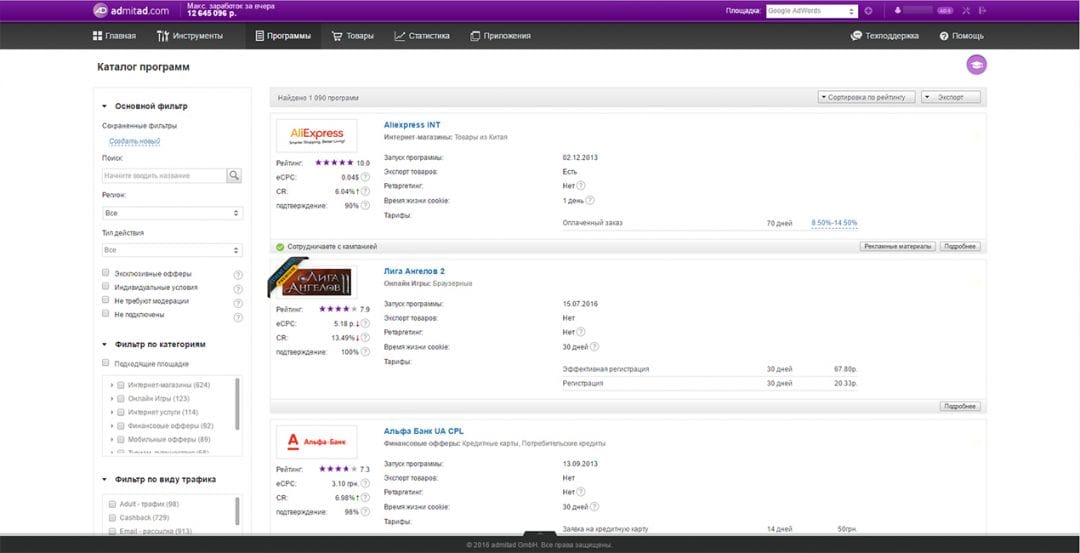Open Ретаргетинг help icon for Aliexpress INT

(581, 185)
